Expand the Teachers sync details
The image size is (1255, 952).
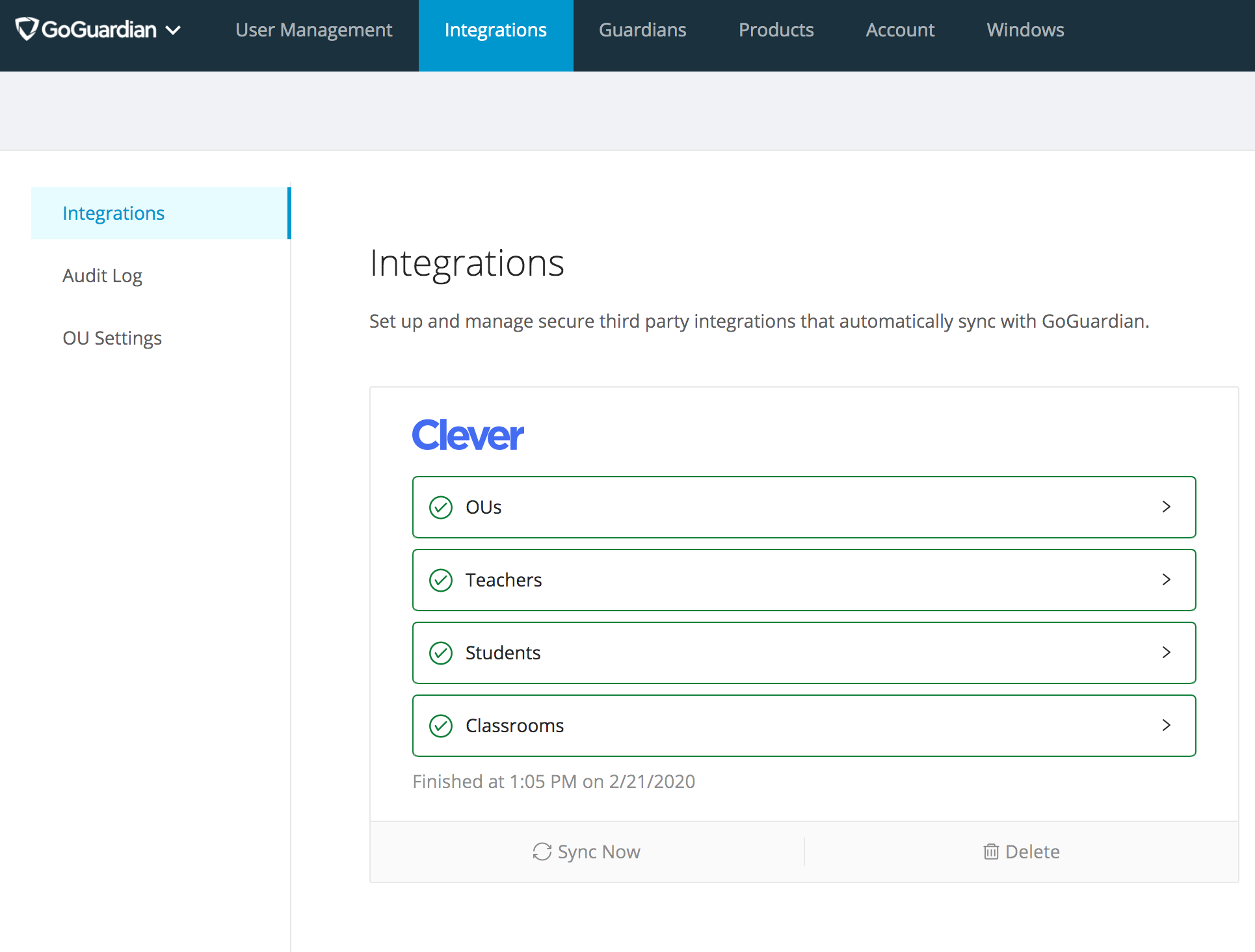pos(1167,580)
